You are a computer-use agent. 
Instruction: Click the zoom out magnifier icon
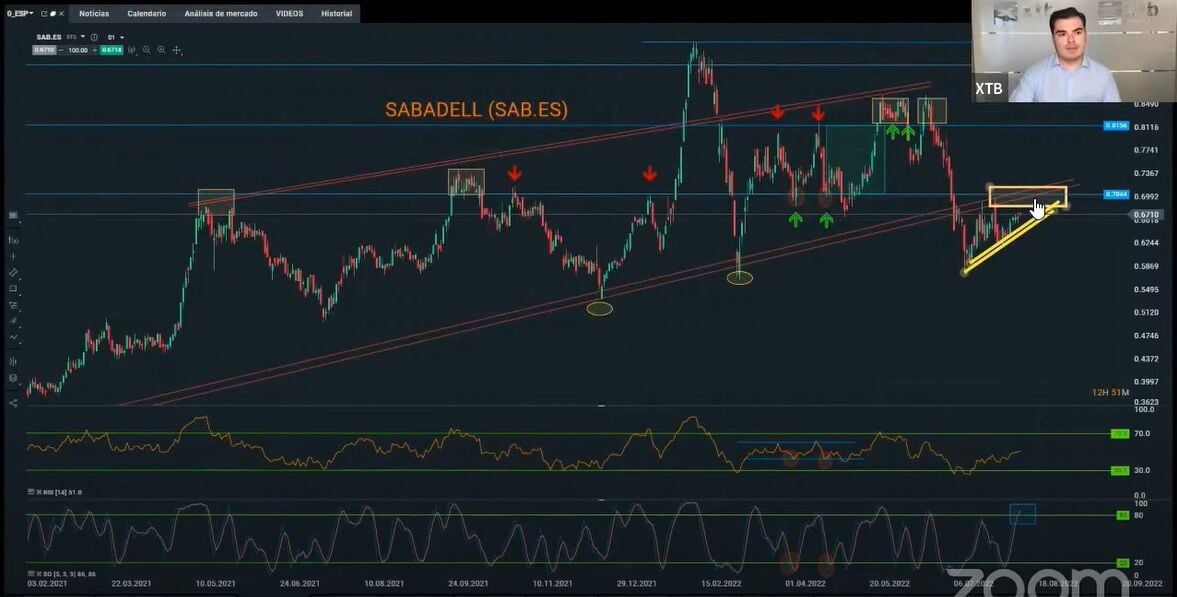pos(146,50)
